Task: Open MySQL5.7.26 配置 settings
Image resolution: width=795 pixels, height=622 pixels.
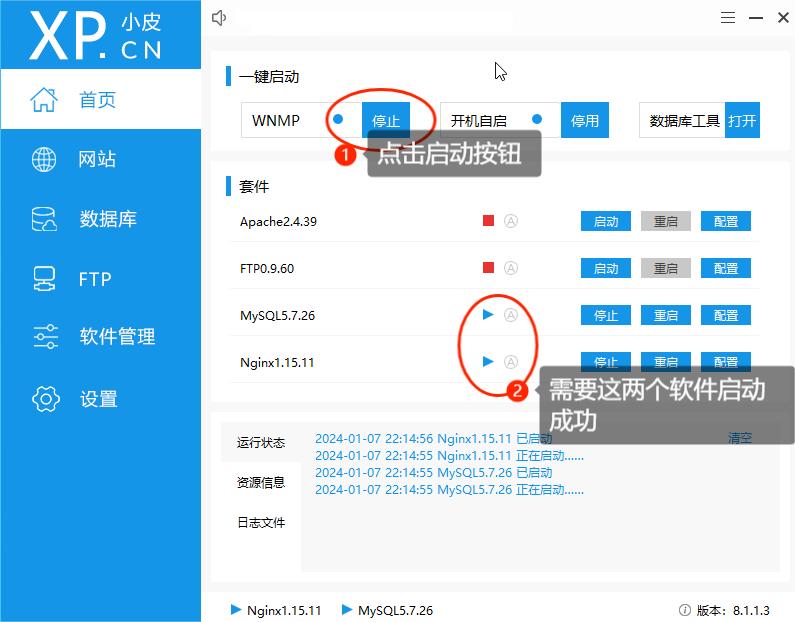Action: [726, 315]
